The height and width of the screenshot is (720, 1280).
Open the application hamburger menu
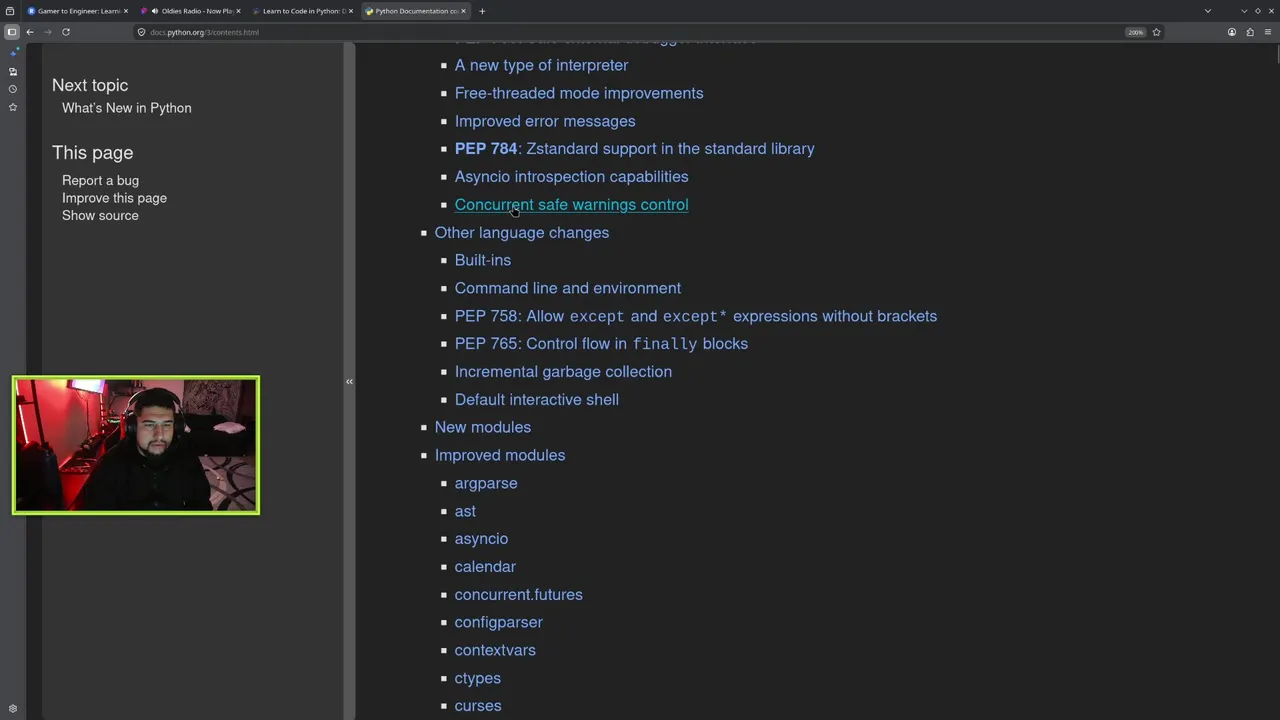1268,32
